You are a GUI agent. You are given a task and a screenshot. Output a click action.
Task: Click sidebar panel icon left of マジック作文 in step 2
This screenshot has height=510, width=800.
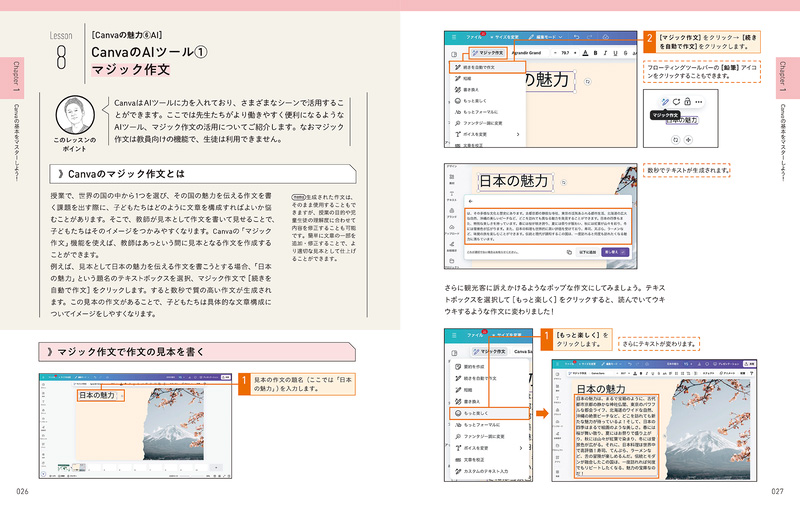click(454, 54)
